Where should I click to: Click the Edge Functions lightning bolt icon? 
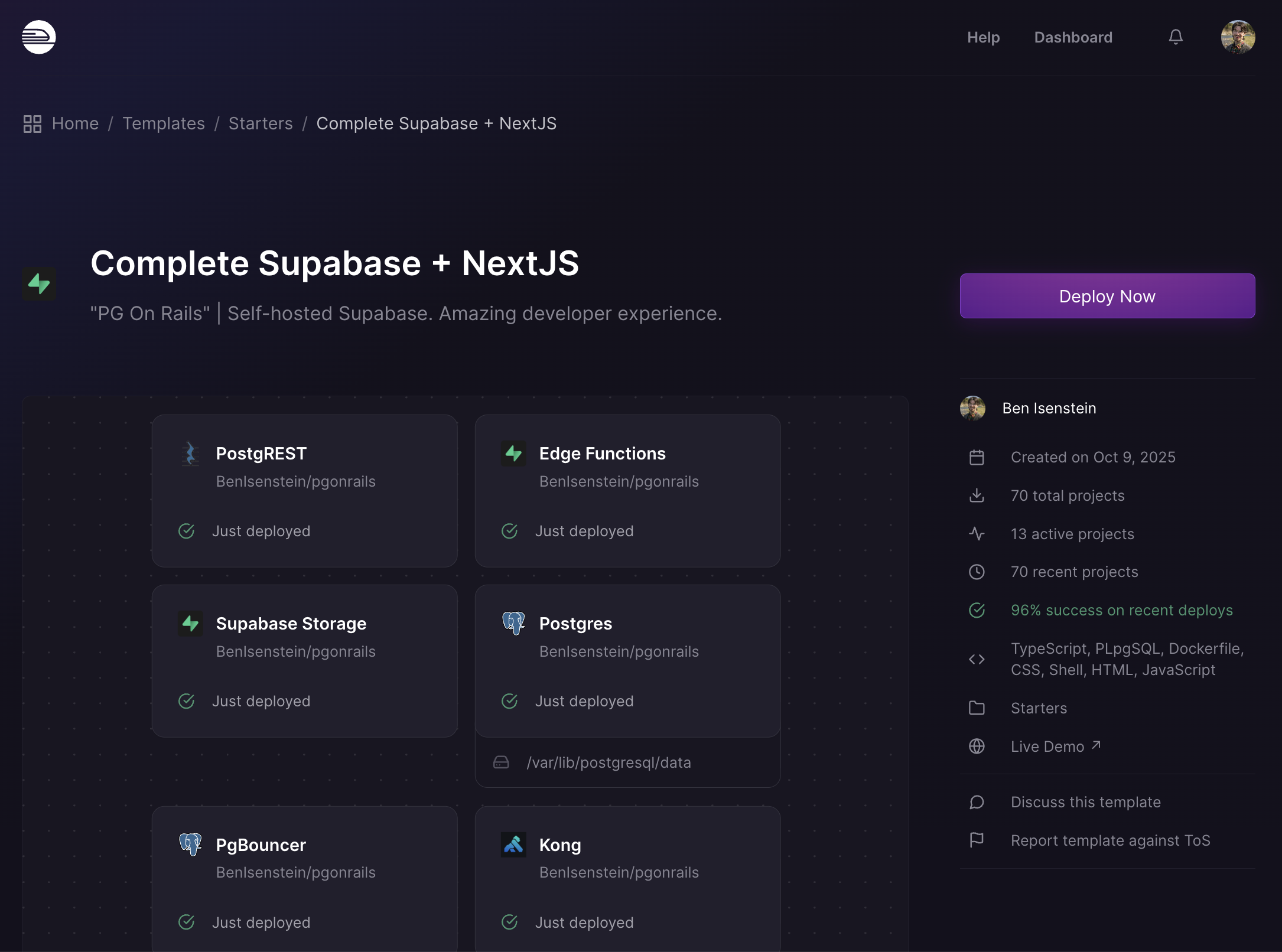[513, 453]
